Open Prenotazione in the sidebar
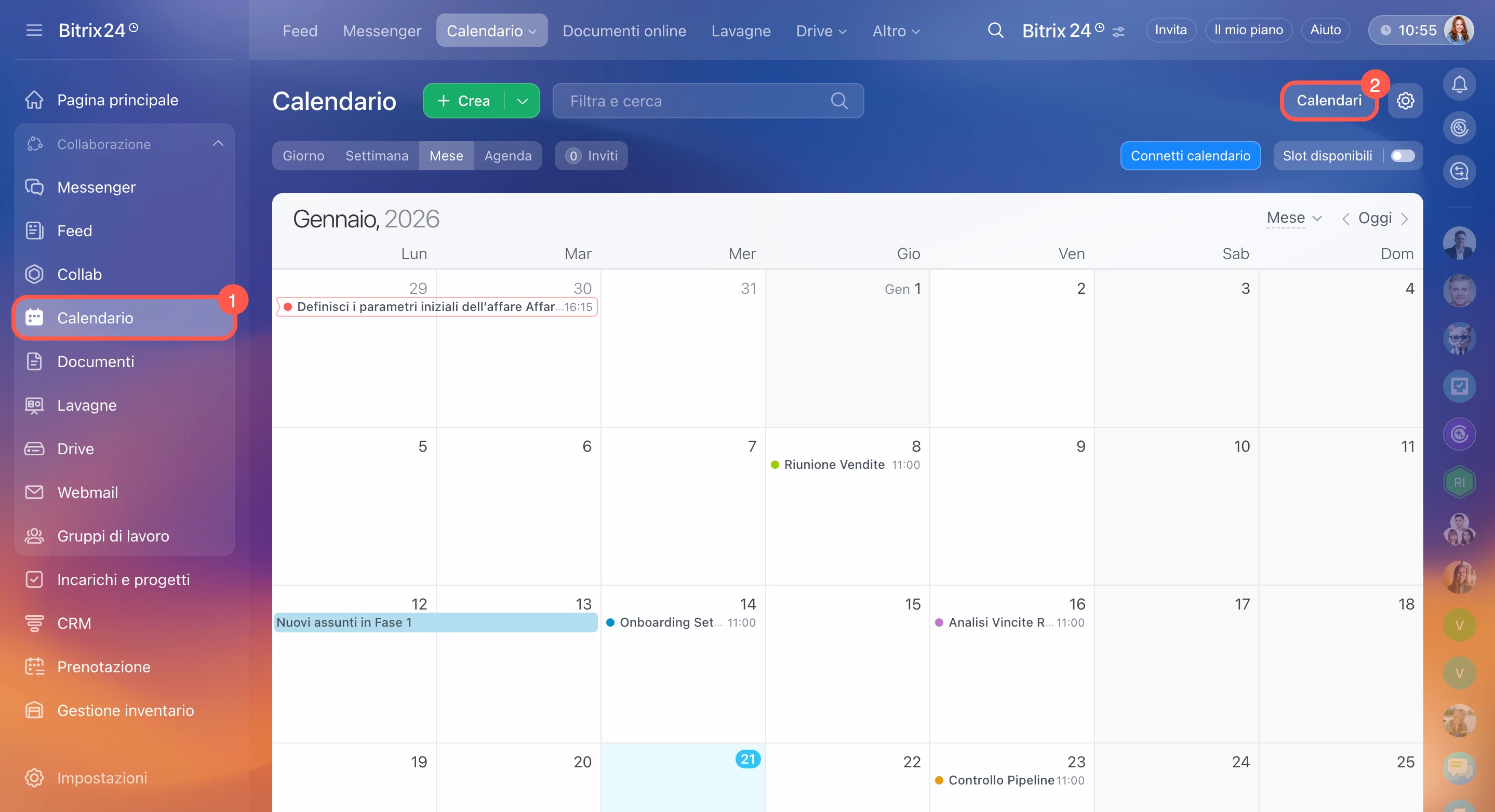 [103, 667]
